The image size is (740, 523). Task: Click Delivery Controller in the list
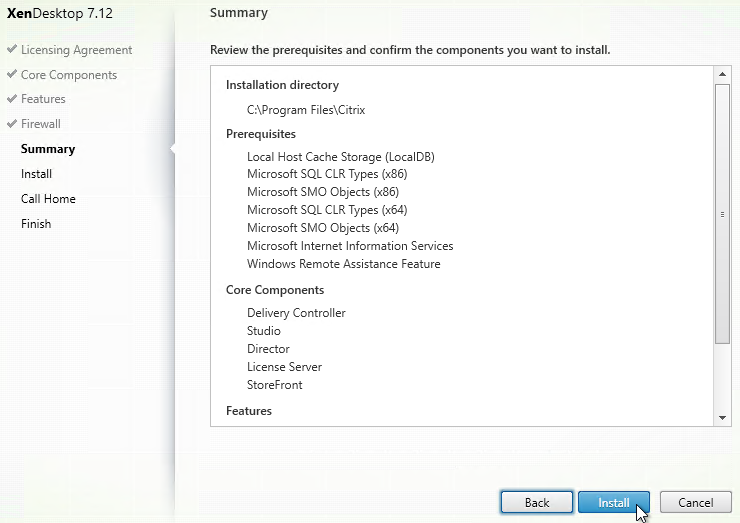pyautogui.click(x=296, y=313)
